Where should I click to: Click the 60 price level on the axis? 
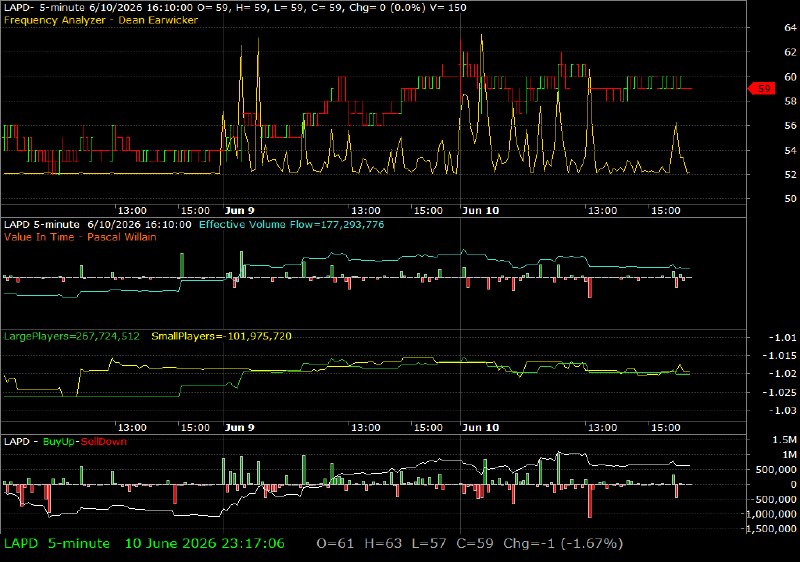(x=790, y=76)
